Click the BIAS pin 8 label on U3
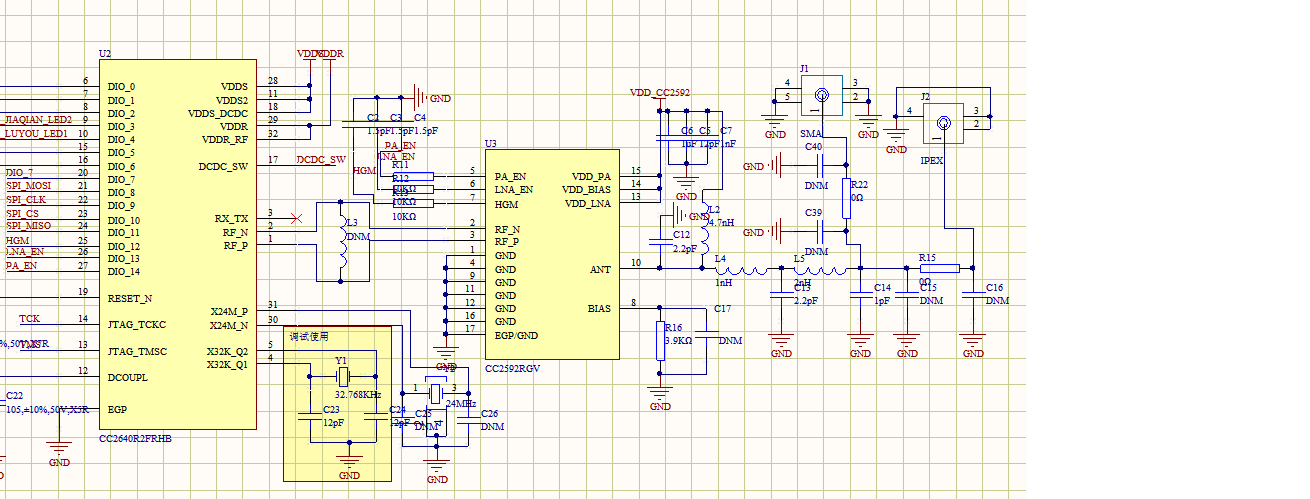 (x=599, y=309)
